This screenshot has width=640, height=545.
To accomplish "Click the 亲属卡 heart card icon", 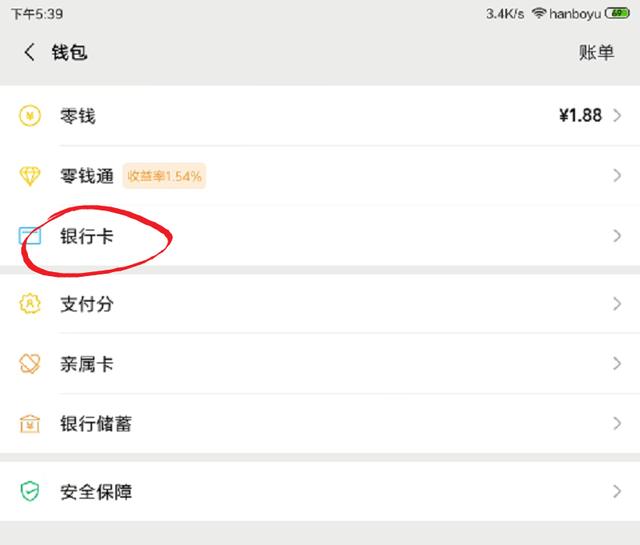I will pyautogui.click(x=30, y=363).
